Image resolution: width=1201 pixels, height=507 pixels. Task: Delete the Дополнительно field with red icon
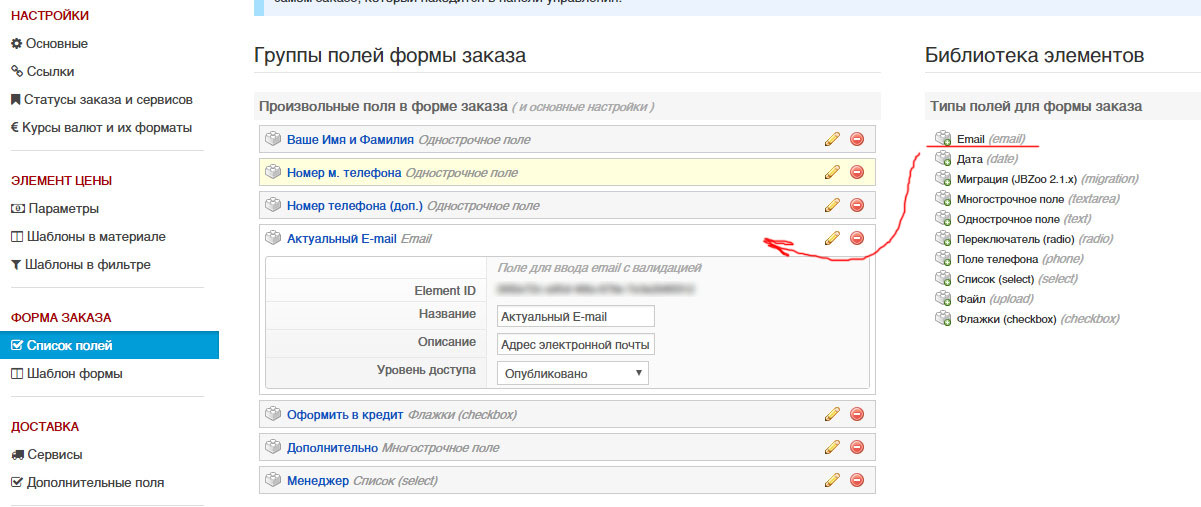856,447
